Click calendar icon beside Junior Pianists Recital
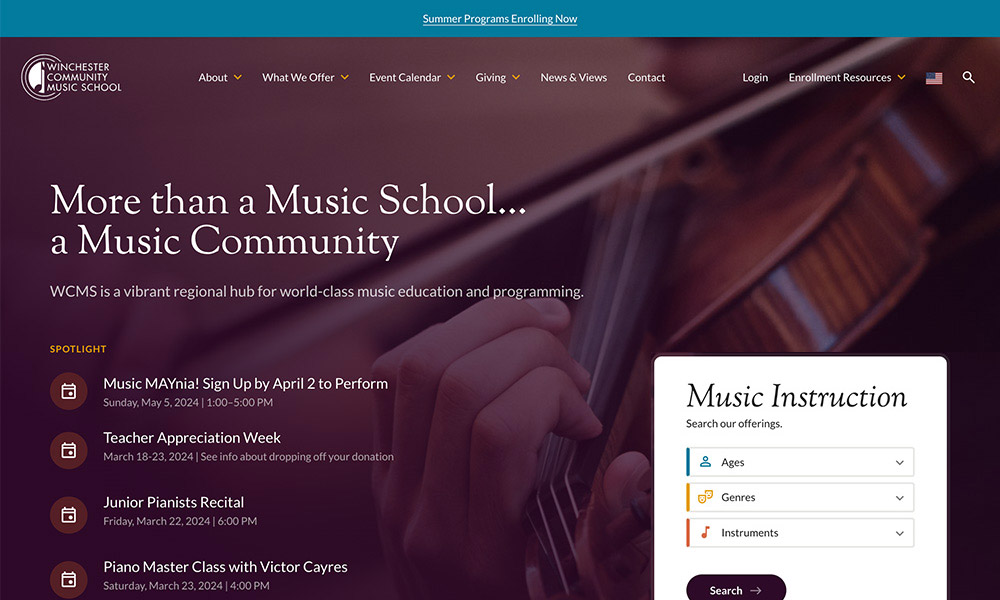Screen dimensions: 1000x600 coord(69,515)
